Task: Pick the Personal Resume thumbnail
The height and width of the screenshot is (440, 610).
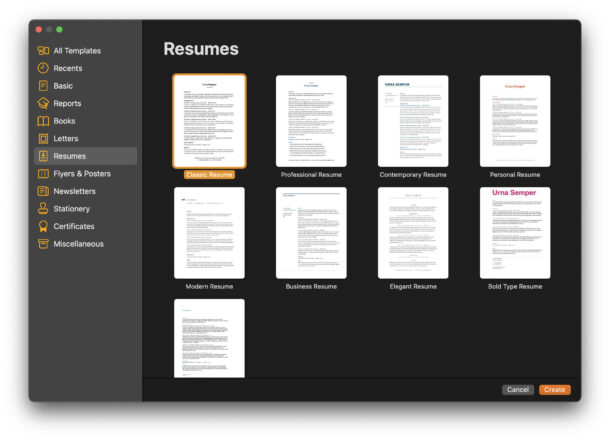Action: pos(515,121)
